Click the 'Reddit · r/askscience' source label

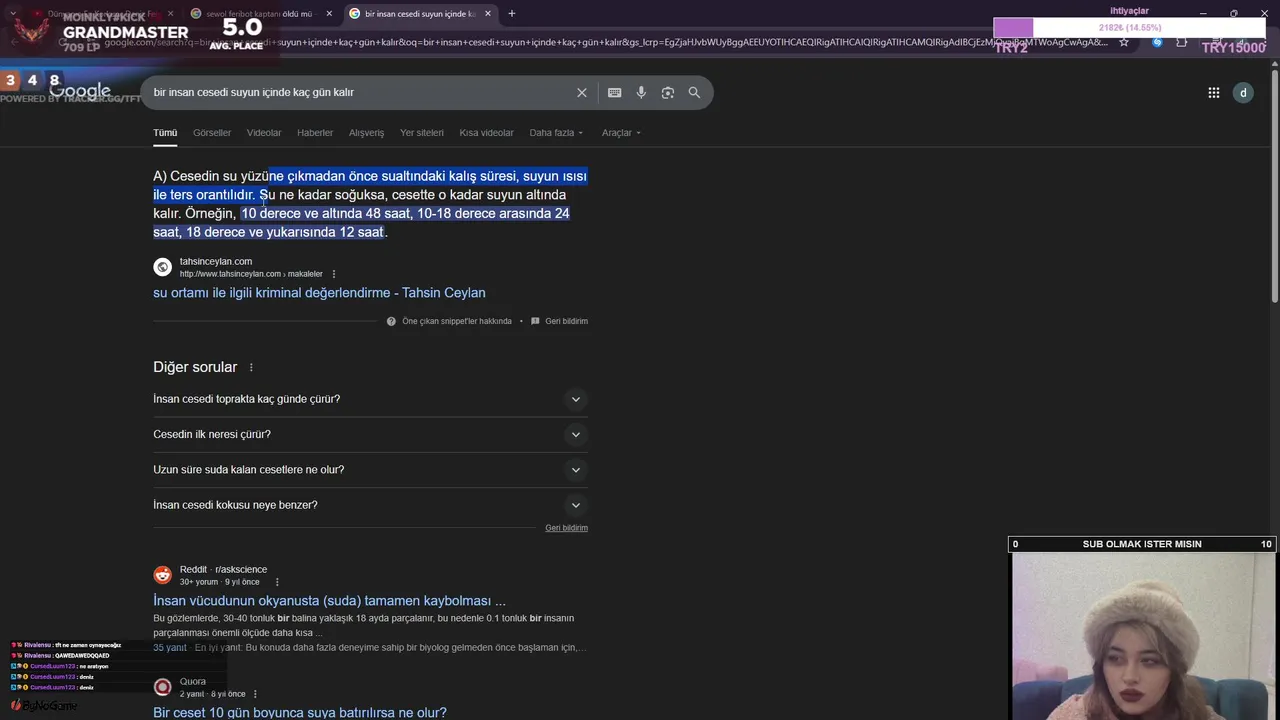[223, 570]
